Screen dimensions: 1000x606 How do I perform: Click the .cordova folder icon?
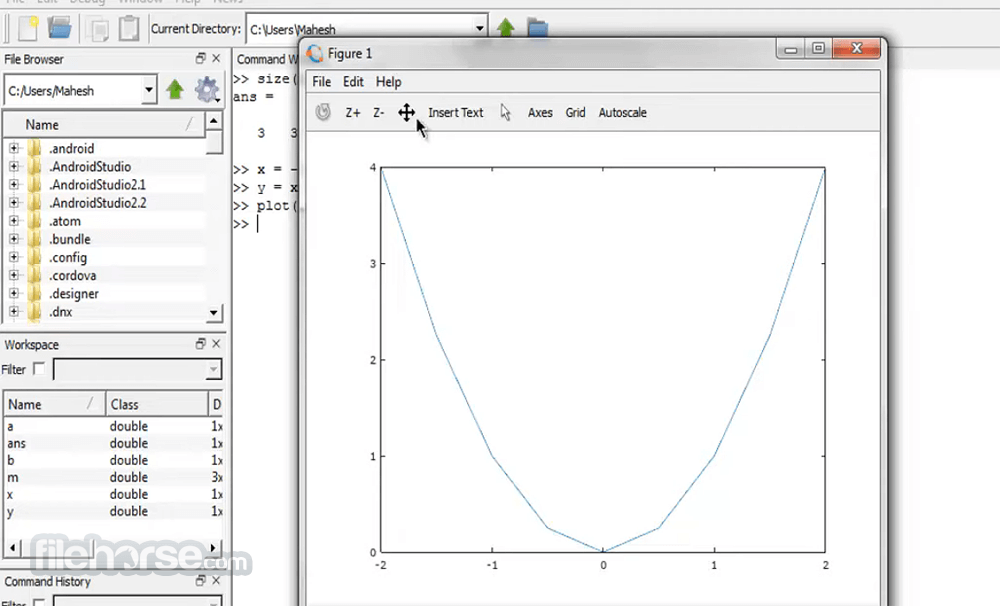pyautogui.click(x=34, y=276)
